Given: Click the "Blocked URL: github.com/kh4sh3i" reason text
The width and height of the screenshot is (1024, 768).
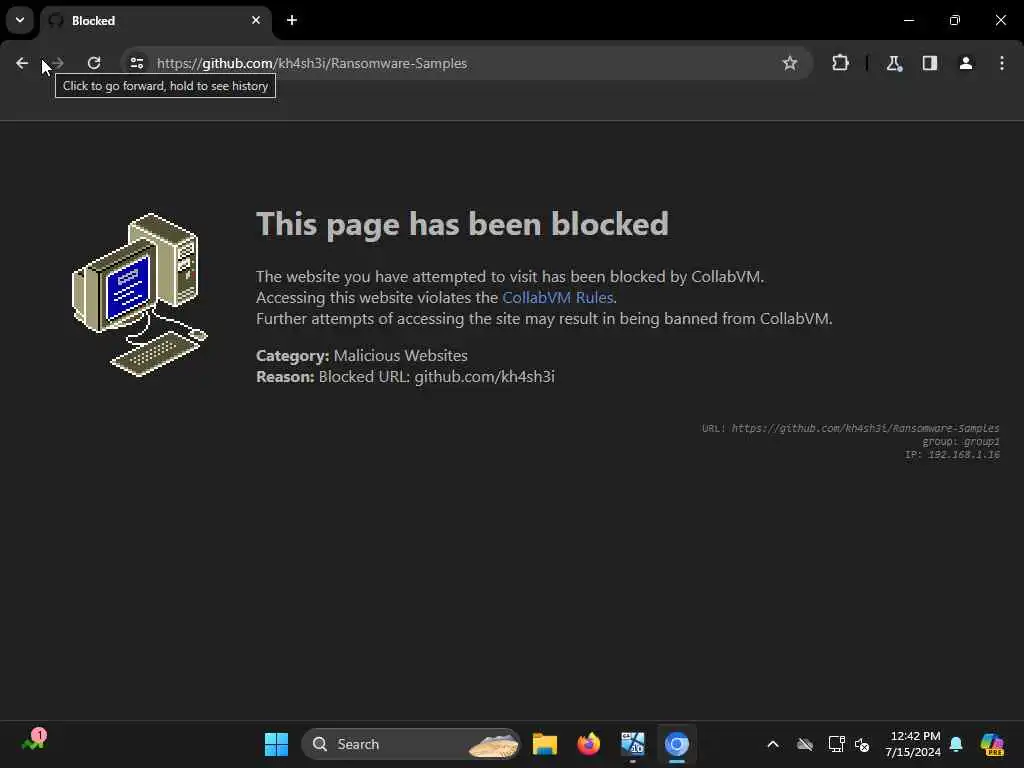Looking at the screenshot, I should (x=436, y=377).
